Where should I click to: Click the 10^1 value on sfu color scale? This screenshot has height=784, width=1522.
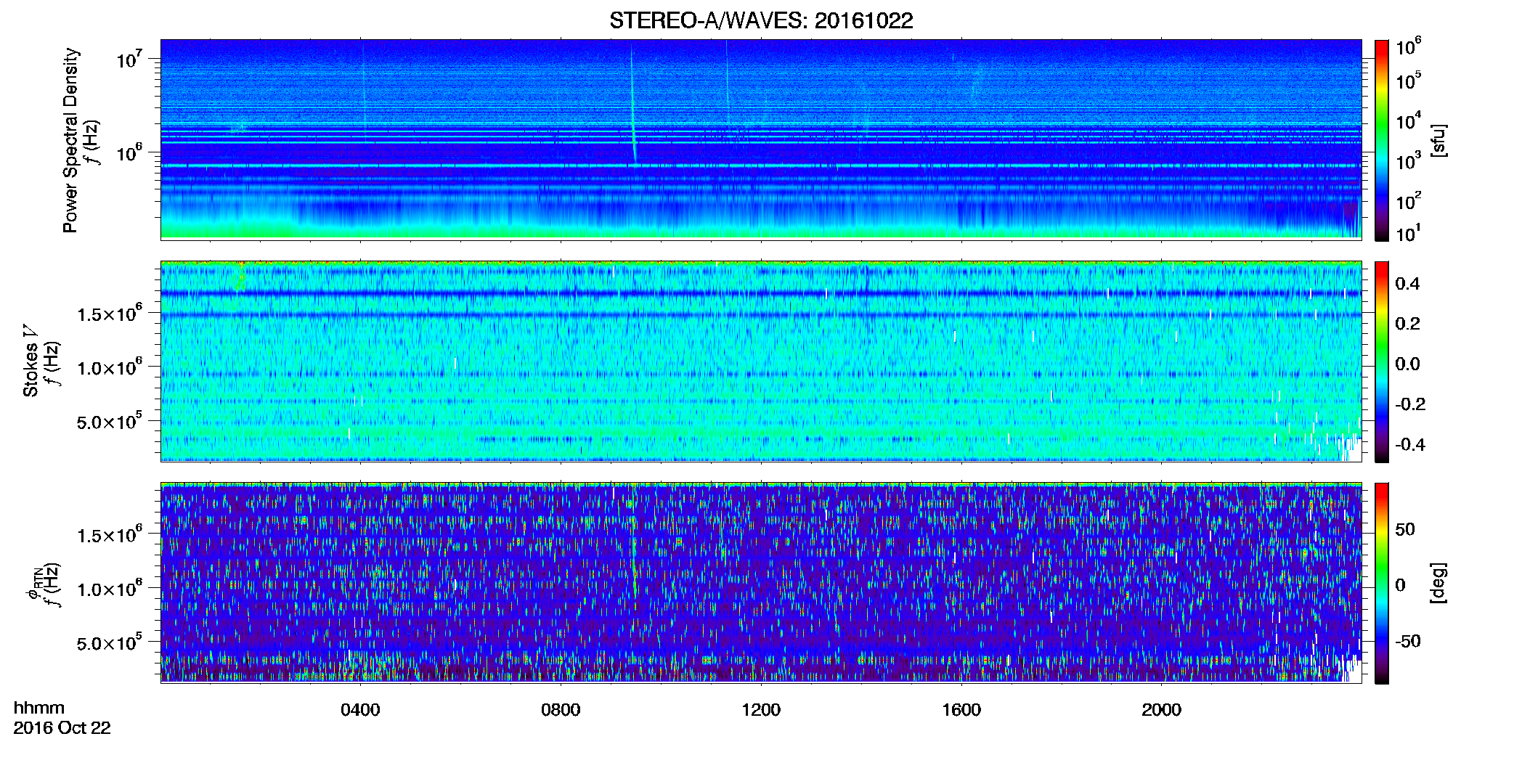pos(1408,234)
